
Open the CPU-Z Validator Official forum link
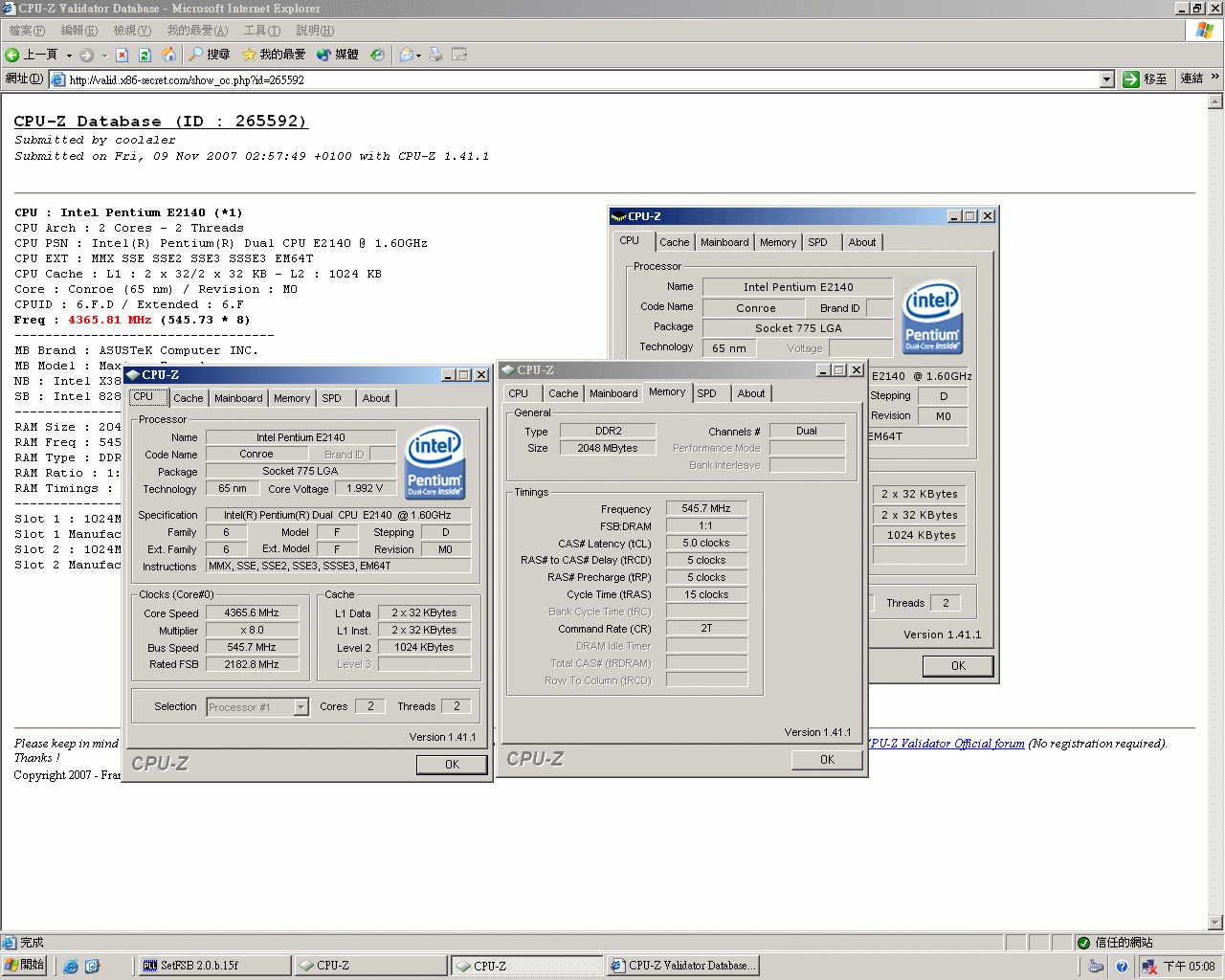point(946,744)
